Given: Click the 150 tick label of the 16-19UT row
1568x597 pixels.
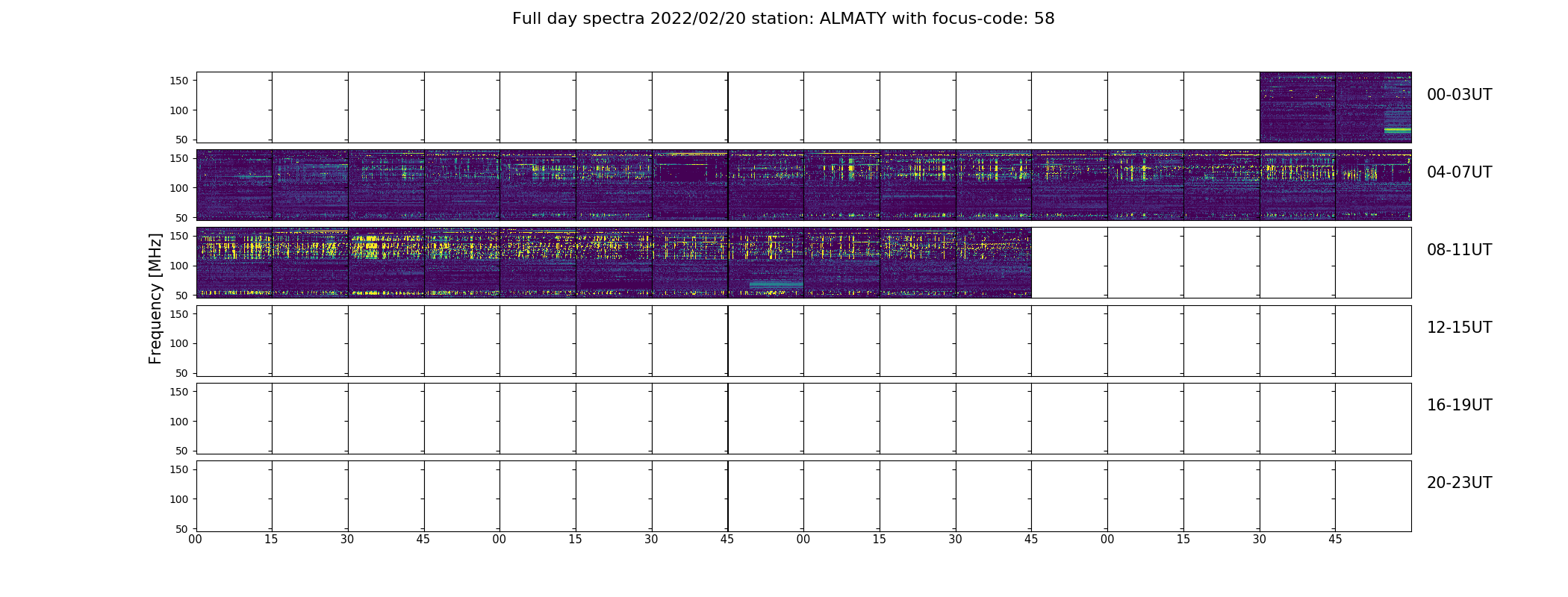Looking at the screenshot, I should (x=179, y=392).
